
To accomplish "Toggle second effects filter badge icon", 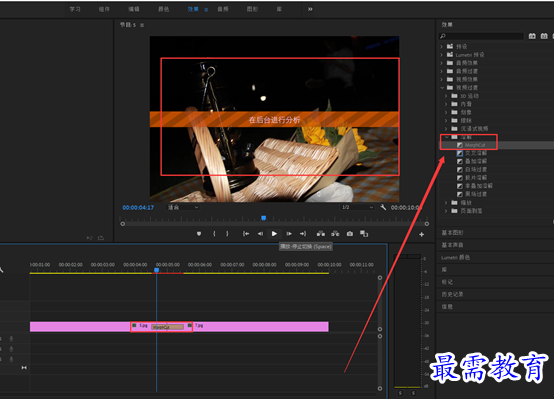I will pyautogui.click(x=544, y=36).
